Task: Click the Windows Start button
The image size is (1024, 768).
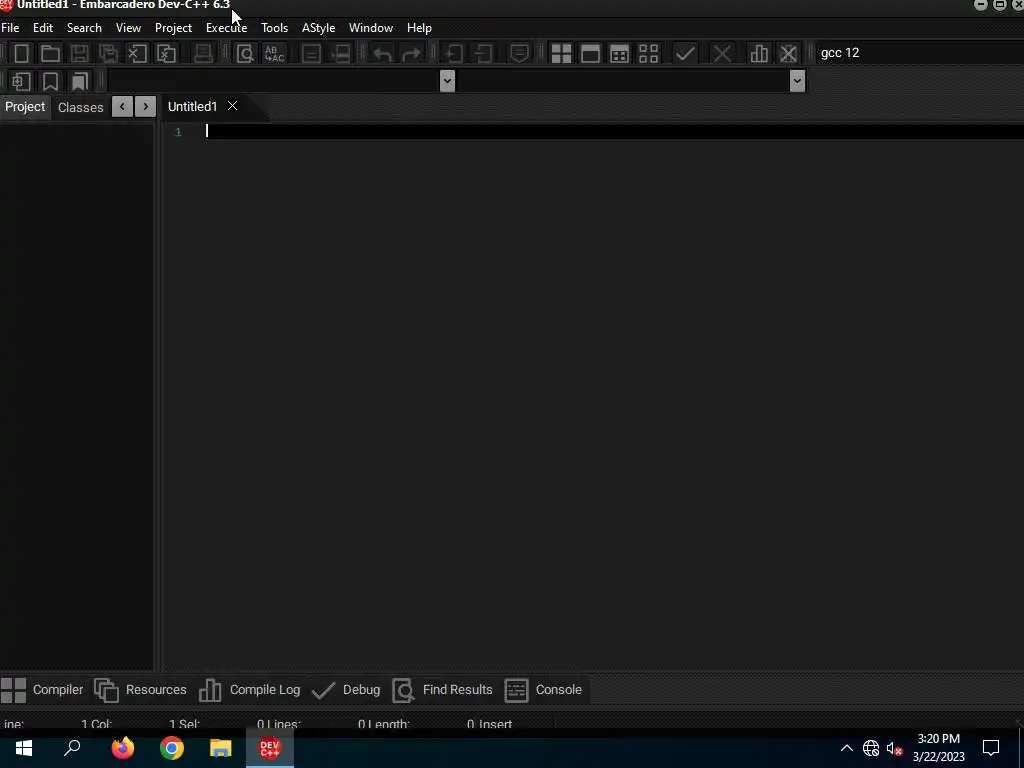Action: click(x=24, y=748)
